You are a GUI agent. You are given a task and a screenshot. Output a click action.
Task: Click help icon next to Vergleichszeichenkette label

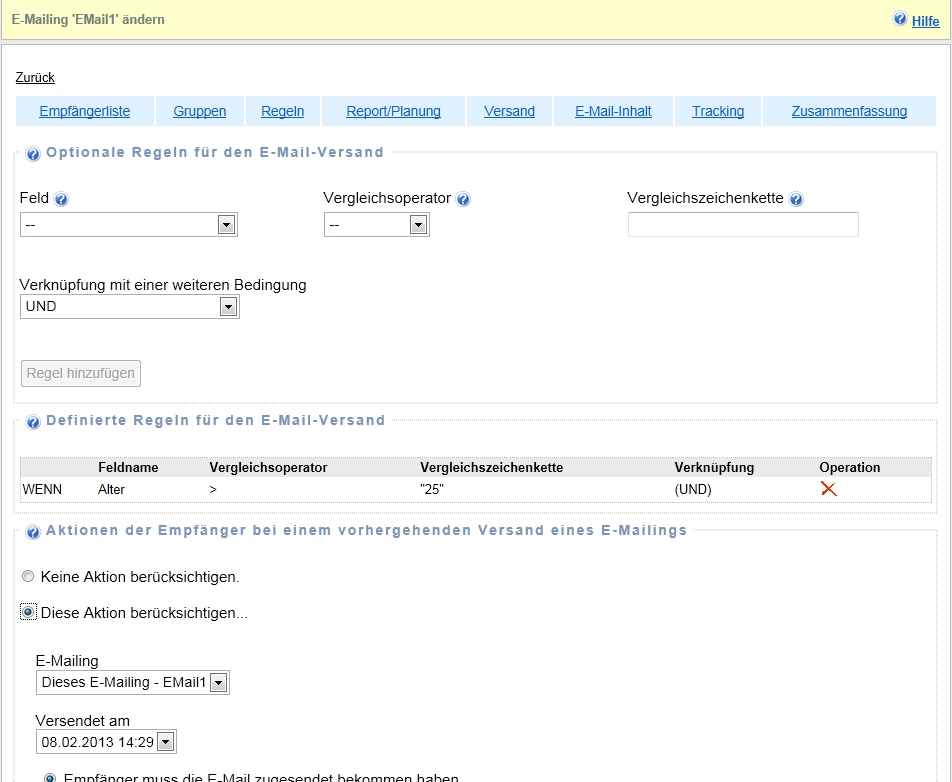point(796,199)
